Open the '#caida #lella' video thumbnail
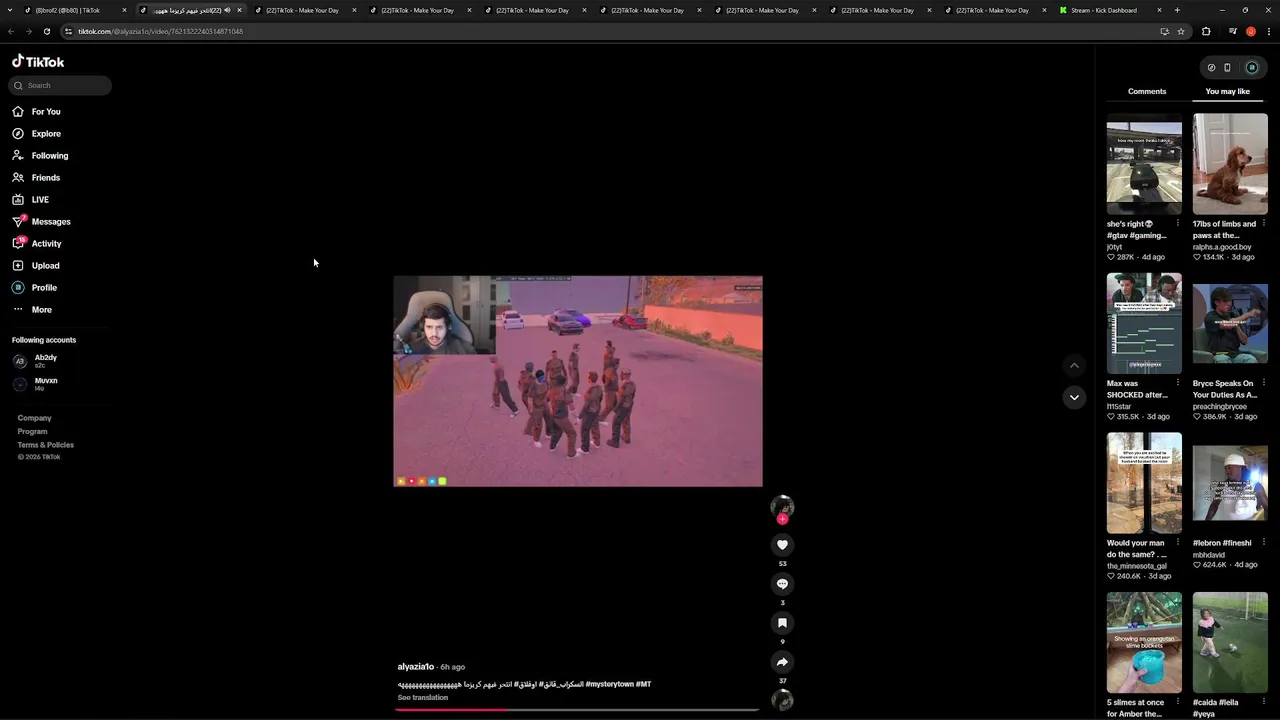The height and width of the screenshot is (720, 1280). 1230,643
